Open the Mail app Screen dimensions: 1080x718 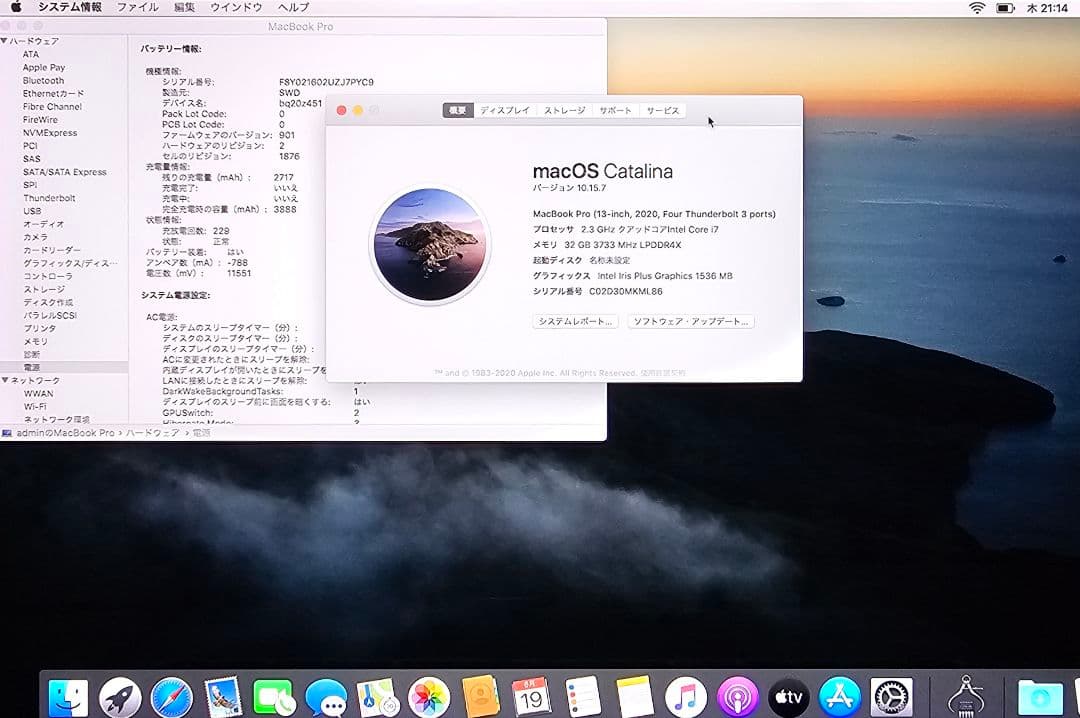click(223, 693)
